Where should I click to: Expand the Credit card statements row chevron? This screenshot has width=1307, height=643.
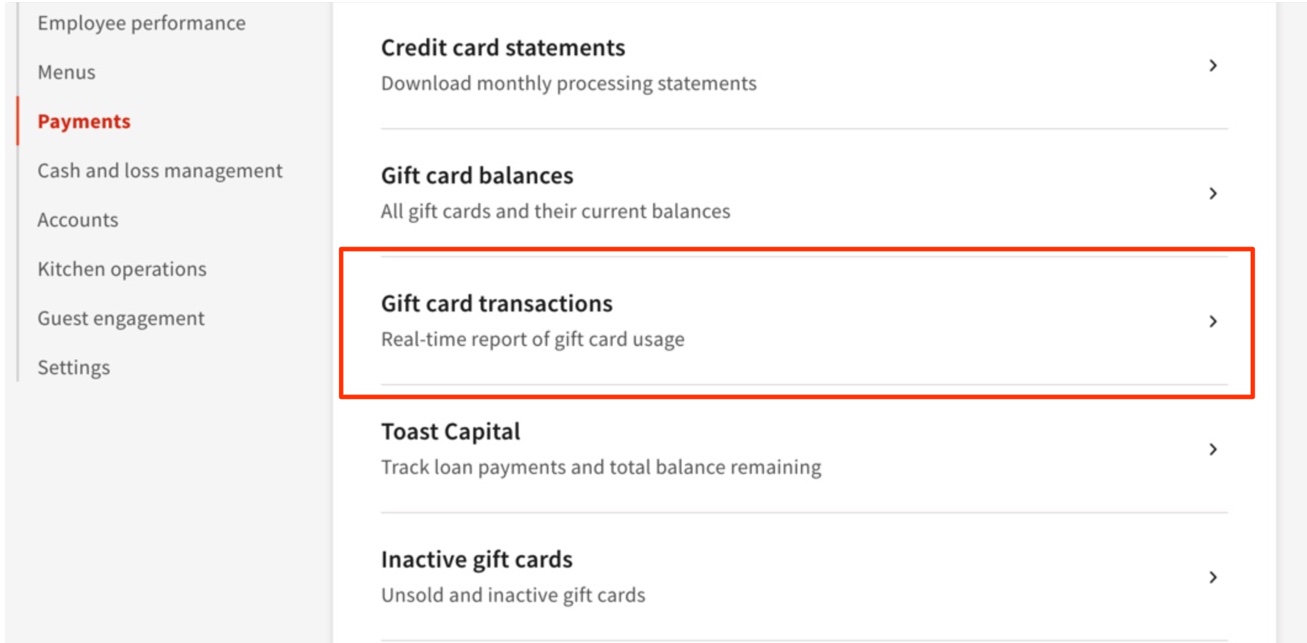tap(1212, 65)
